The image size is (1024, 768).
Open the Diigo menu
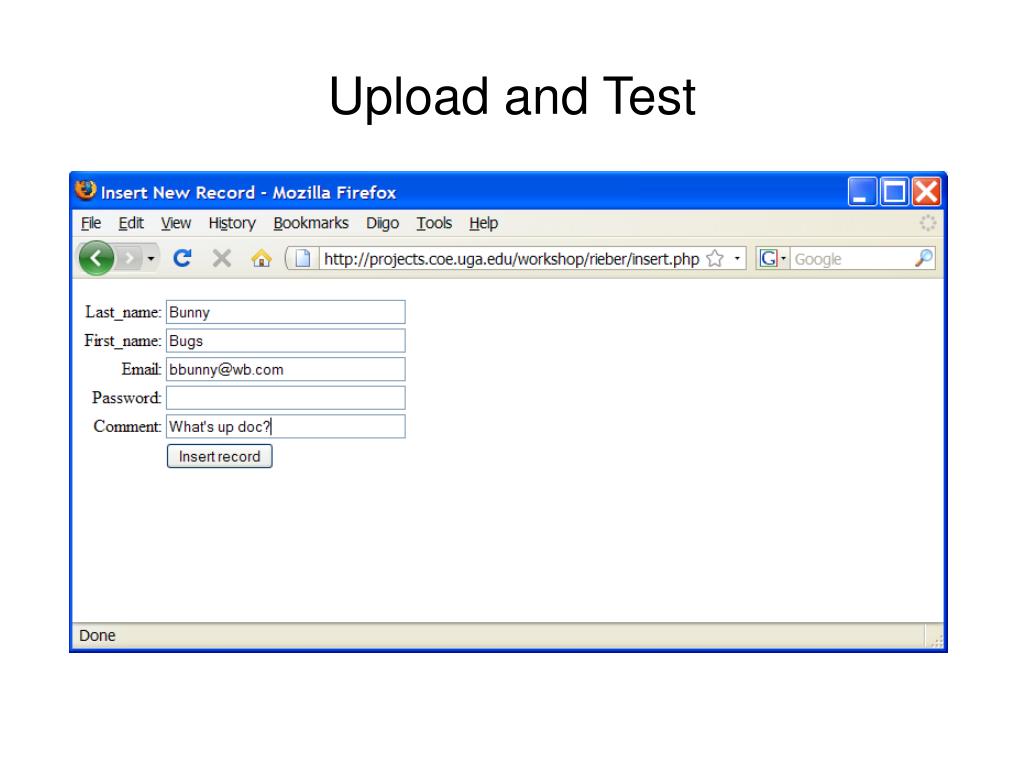point(382,223)
